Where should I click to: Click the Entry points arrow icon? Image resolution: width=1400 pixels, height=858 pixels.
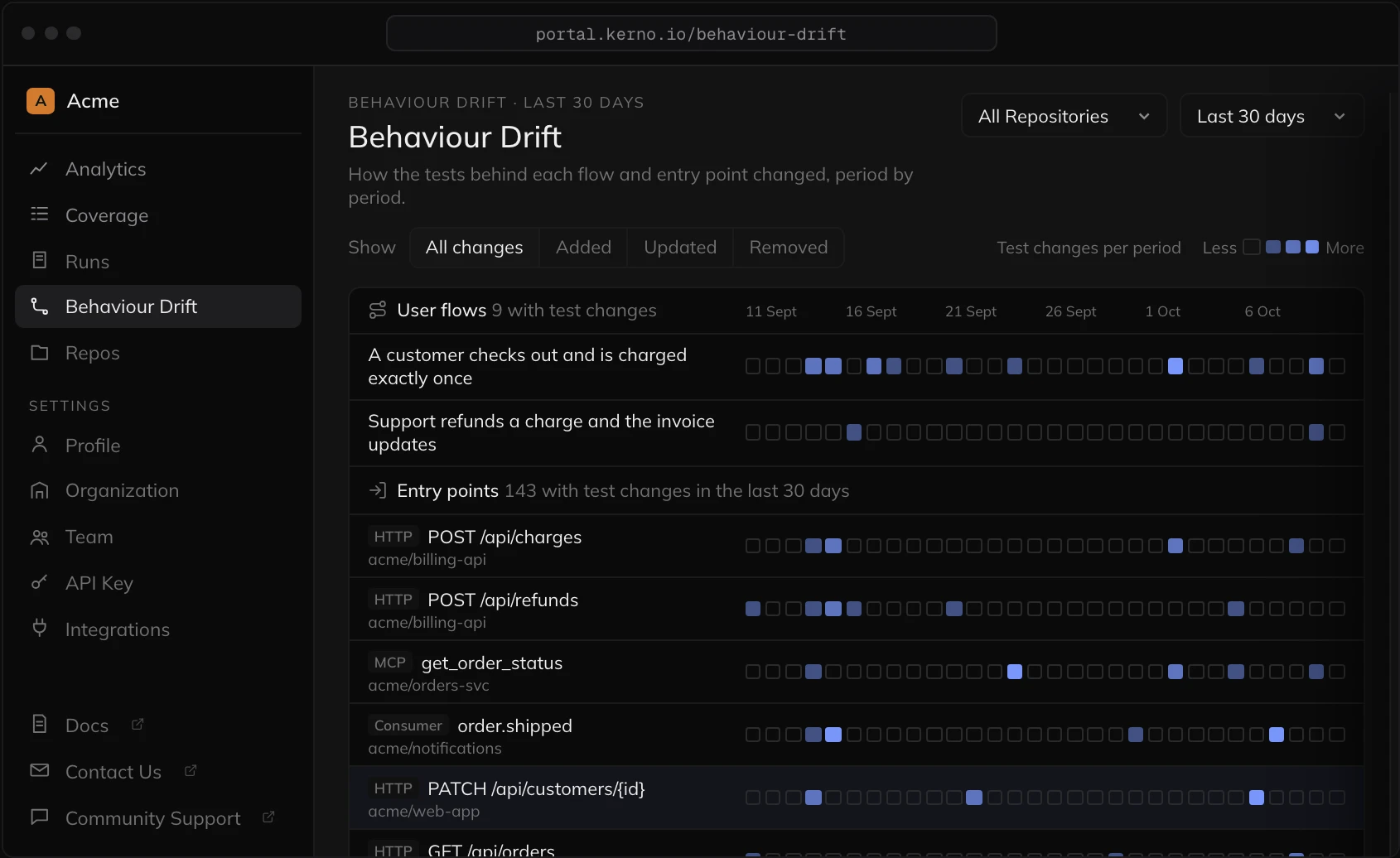[378, 490]
